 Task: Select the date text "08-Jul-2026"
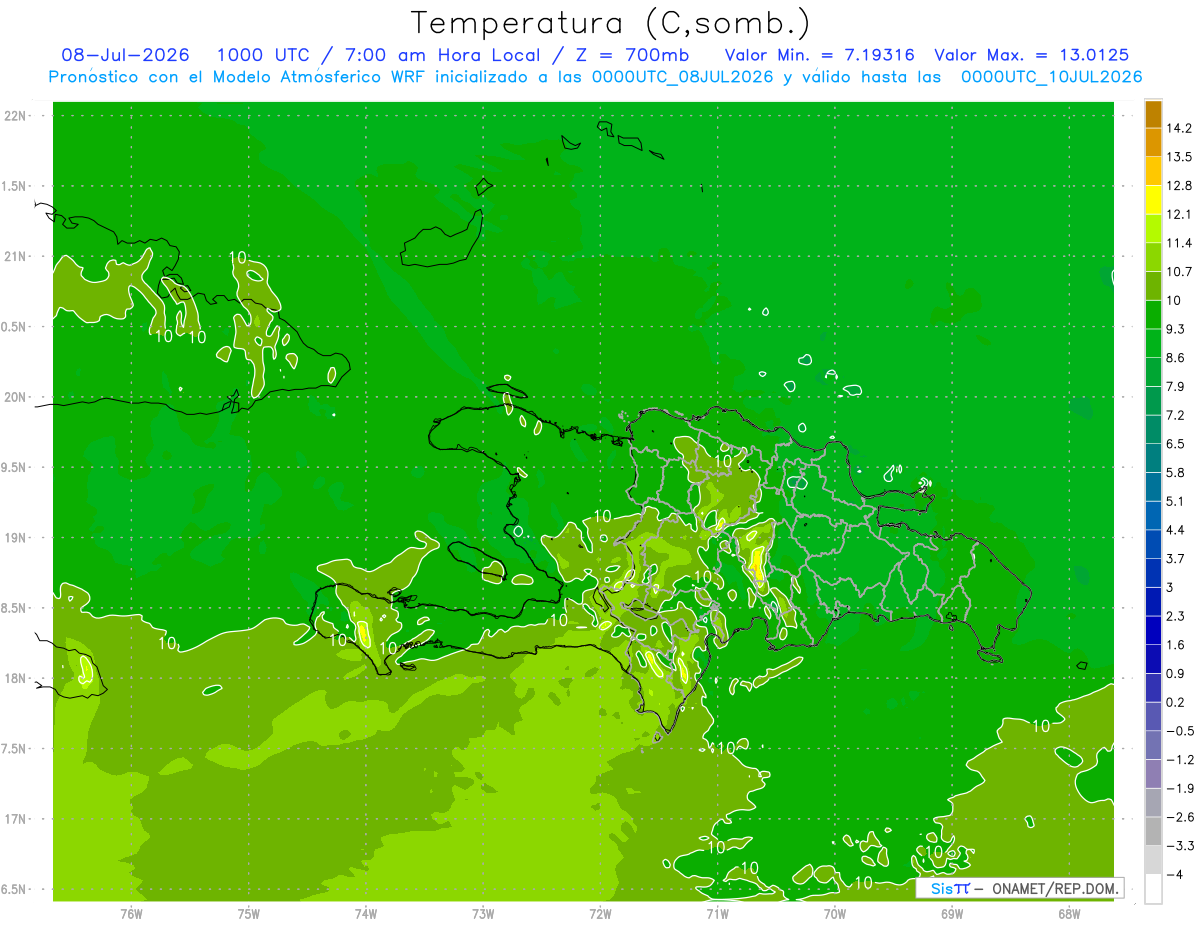click(125, 55)
